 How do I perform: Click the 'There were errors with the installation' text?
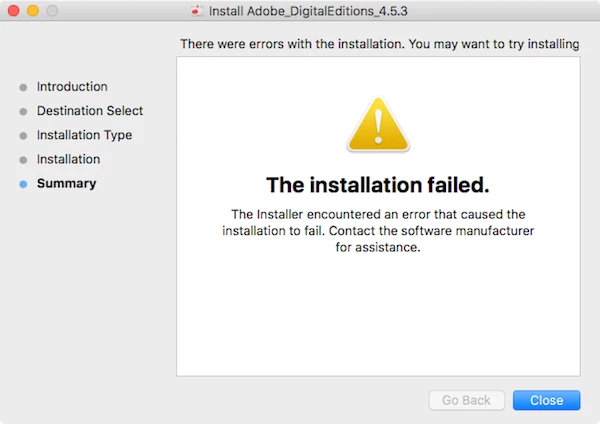292,44
